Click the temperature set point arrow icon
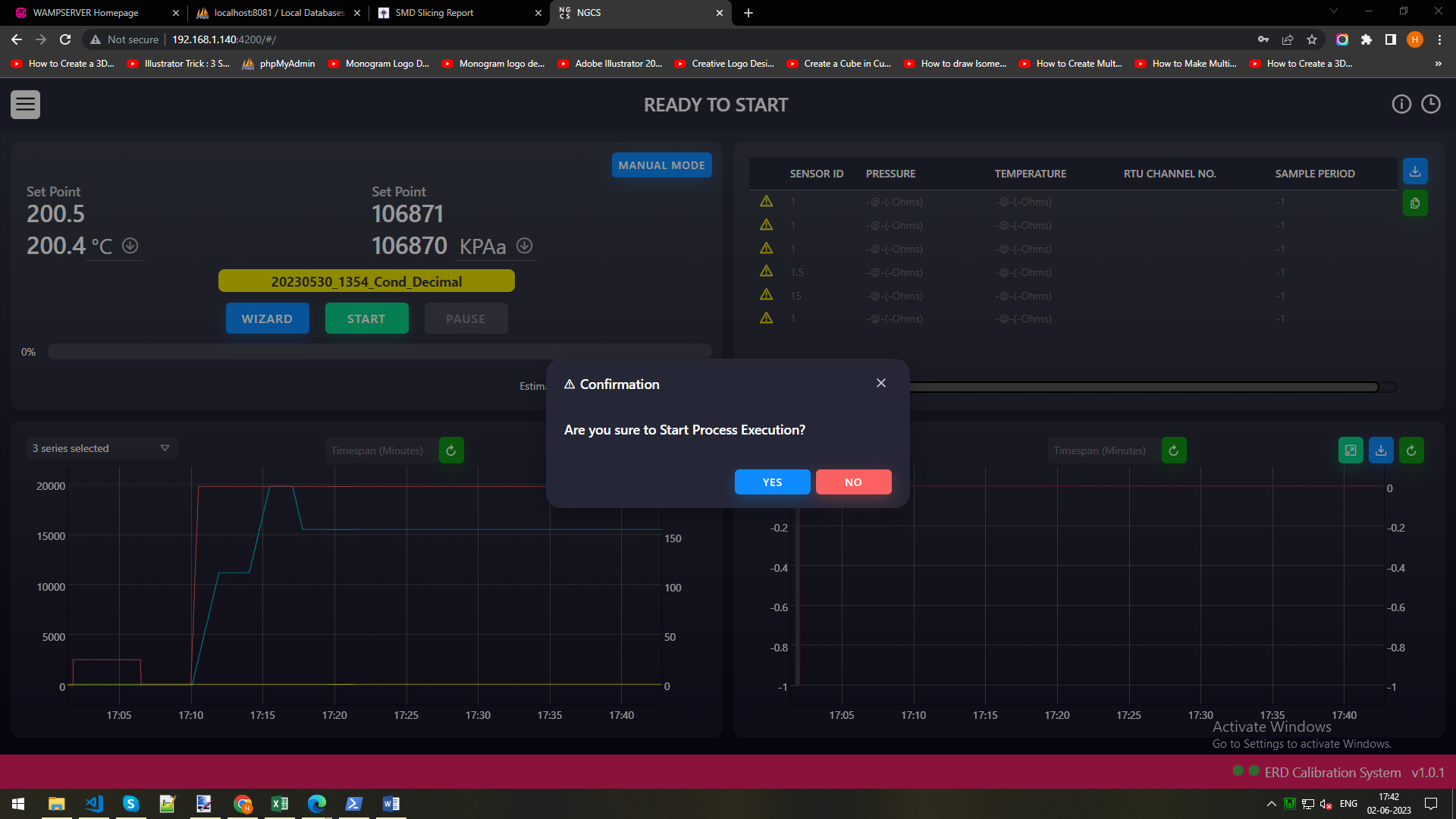Image resolution: width=1456 pixels, height=819 pixels. [x=130, y=246]
